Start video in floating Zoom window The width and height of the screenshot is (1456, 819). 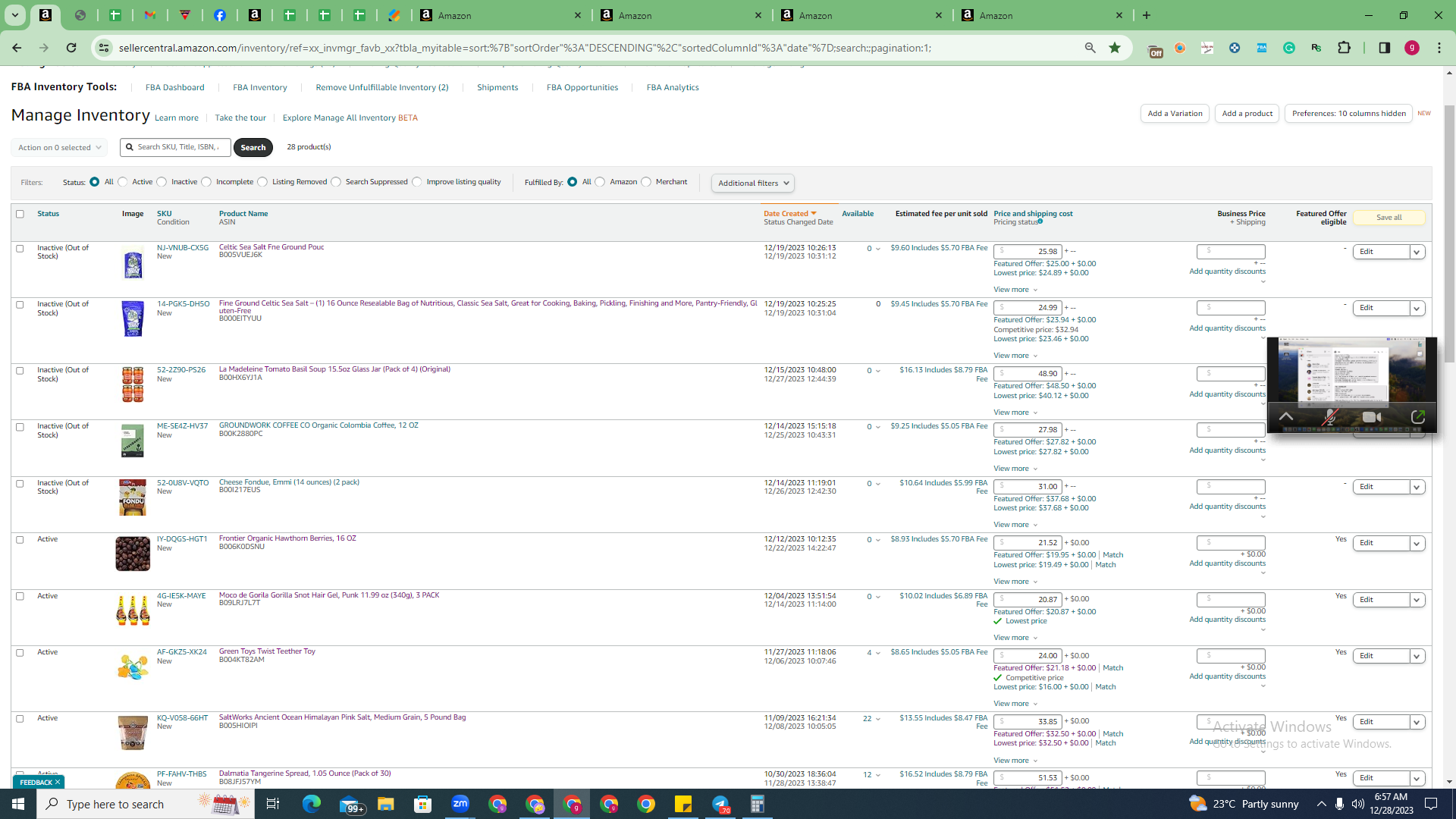coord(1372,417)
